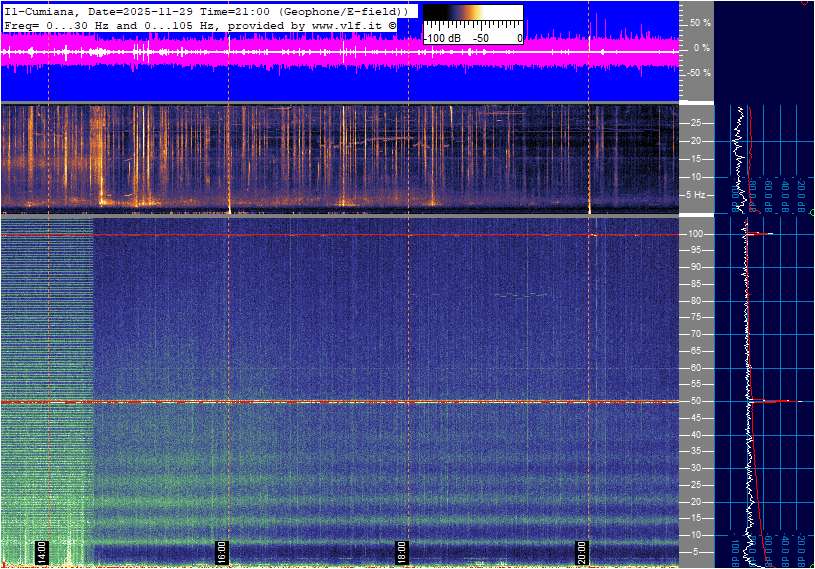Select the 16:00 time label
Screen dimensions: 815x569
click(x=221, y=551)
